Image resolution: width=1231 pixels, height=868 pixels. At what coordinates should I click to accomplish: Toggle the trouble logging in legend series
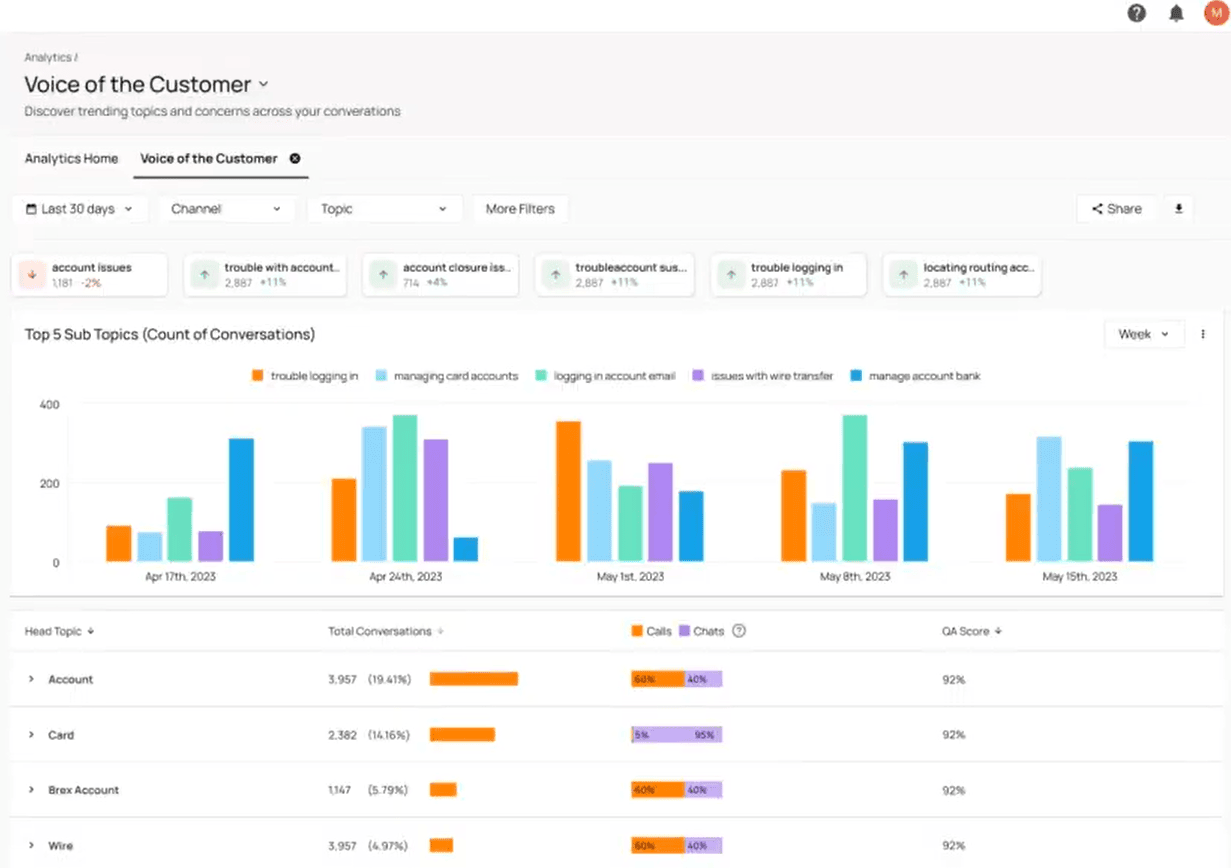coord(304,376)
